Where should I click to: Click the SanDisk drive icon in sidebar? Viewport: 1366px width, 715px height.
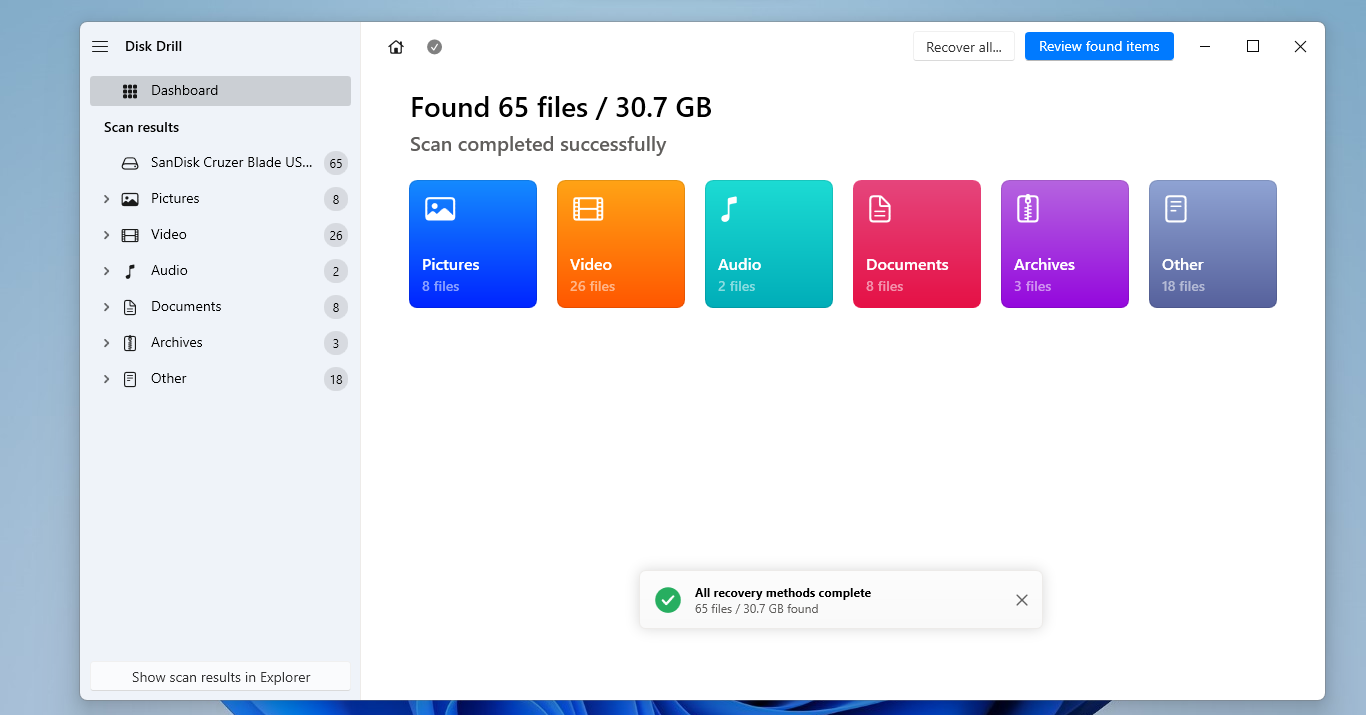130,163
